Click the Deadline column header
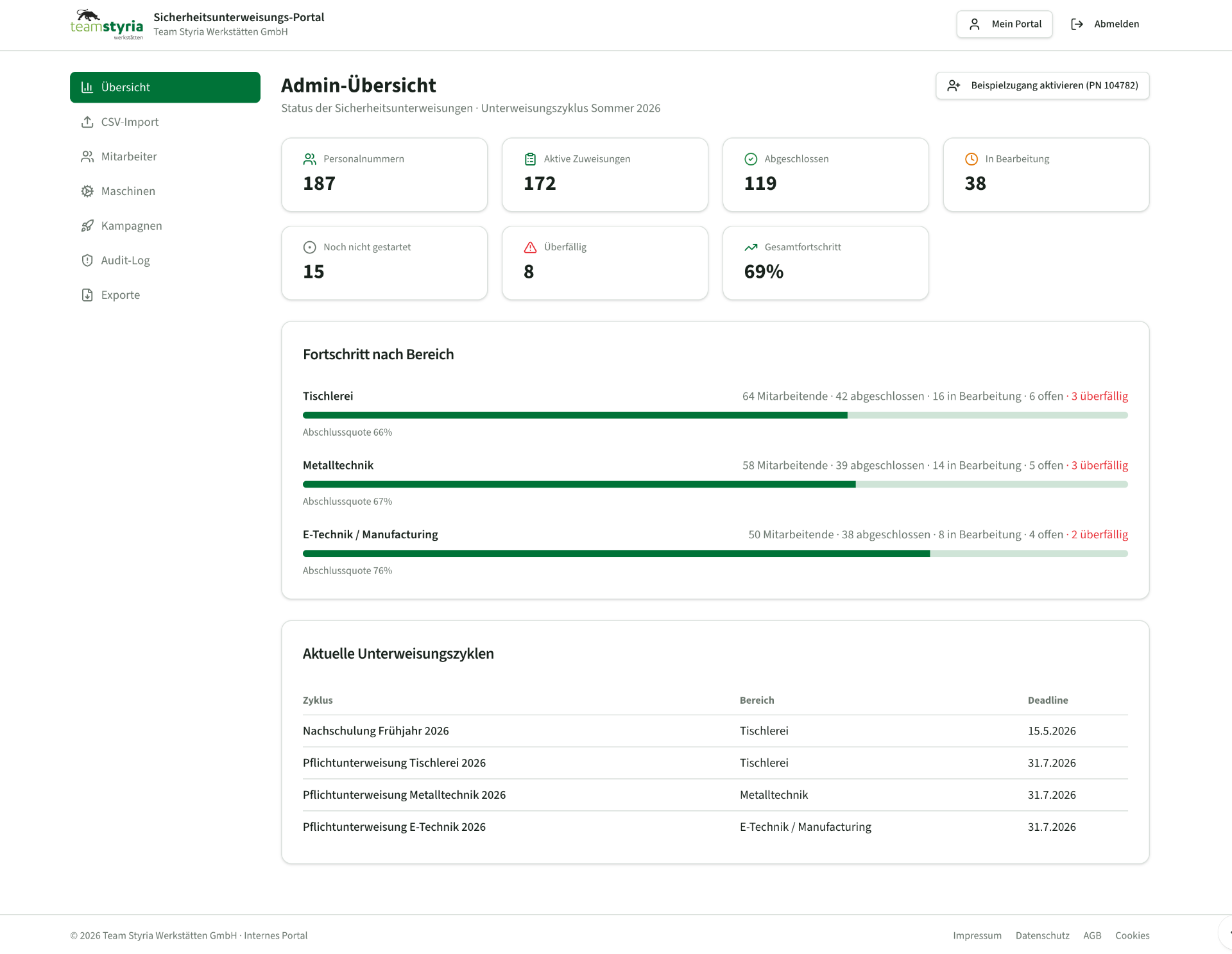Image resolution: width=1232 pixels, height=954 pixels. [x=1048, y=701]
